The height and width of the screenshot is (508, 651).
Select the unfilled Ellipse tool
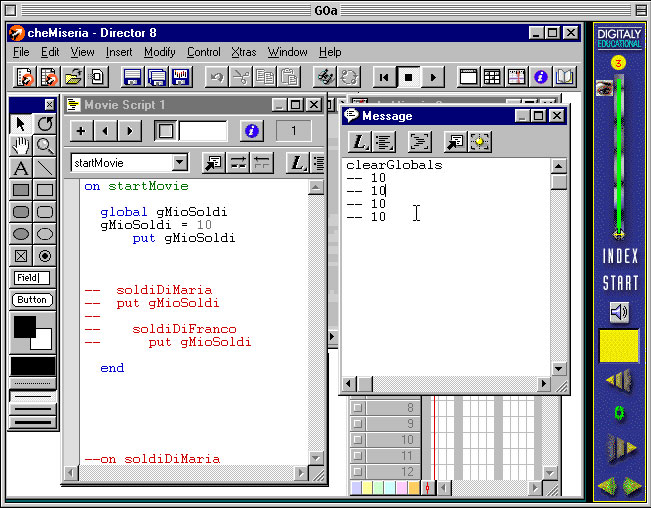(x=44, y=234)
